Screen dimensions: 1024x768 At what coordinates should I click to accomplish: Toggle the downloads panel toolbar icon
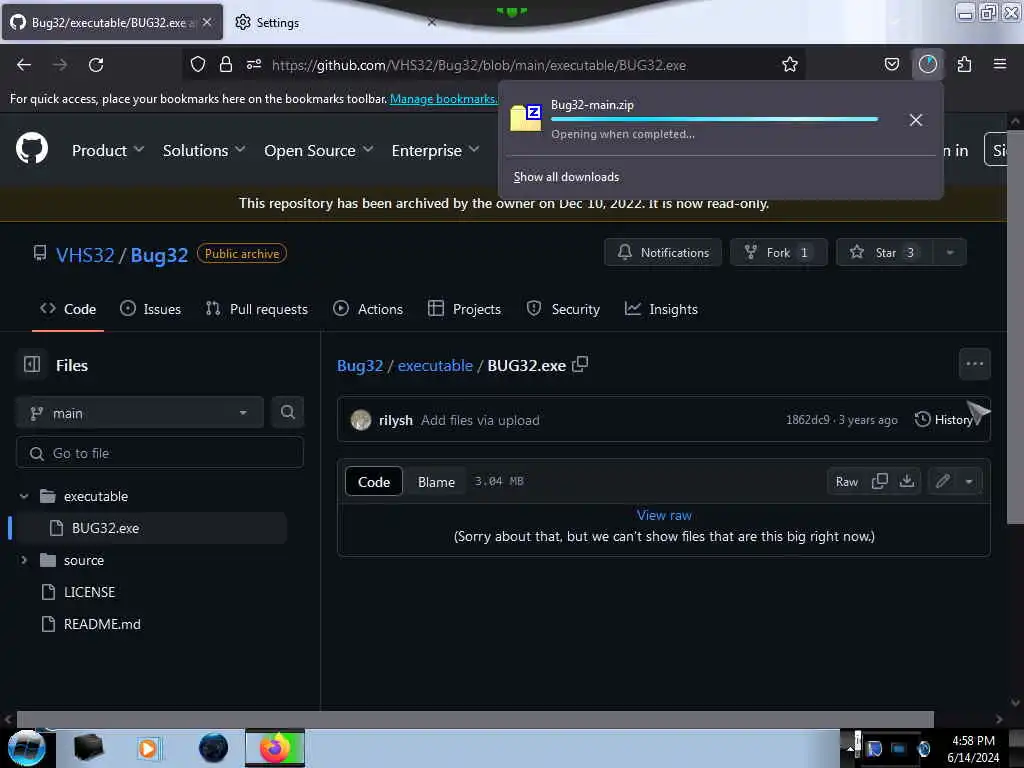[927, 64]
